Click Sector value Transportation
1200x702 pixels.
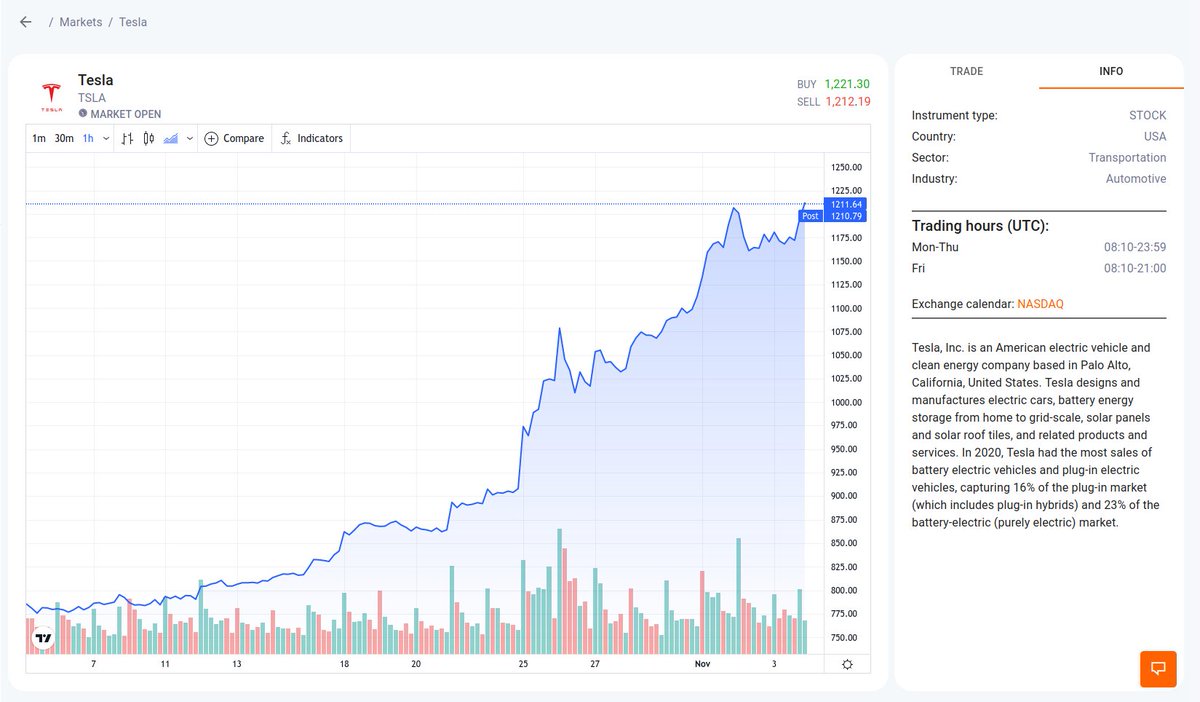click(x=1127, y=157)
